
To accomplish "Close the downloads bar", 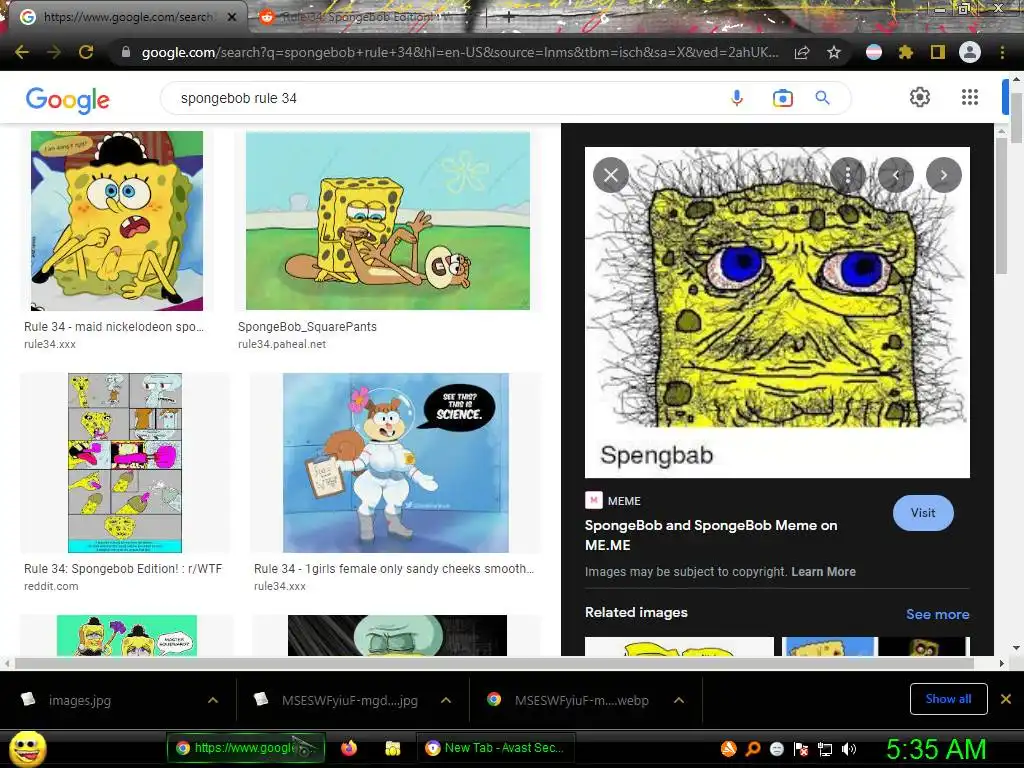I will [1006, 699].
